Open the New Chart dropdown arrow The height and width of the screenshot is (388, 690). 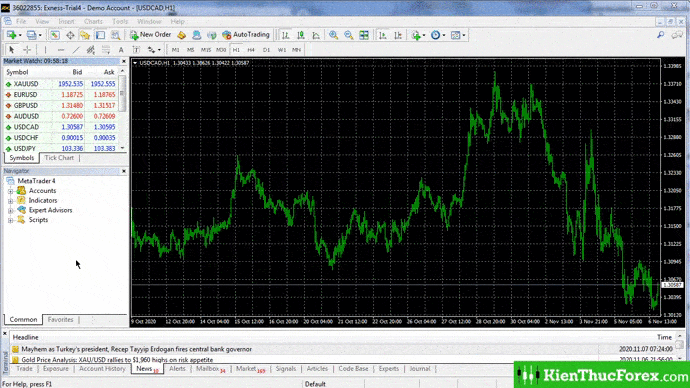tap(20, 35)
